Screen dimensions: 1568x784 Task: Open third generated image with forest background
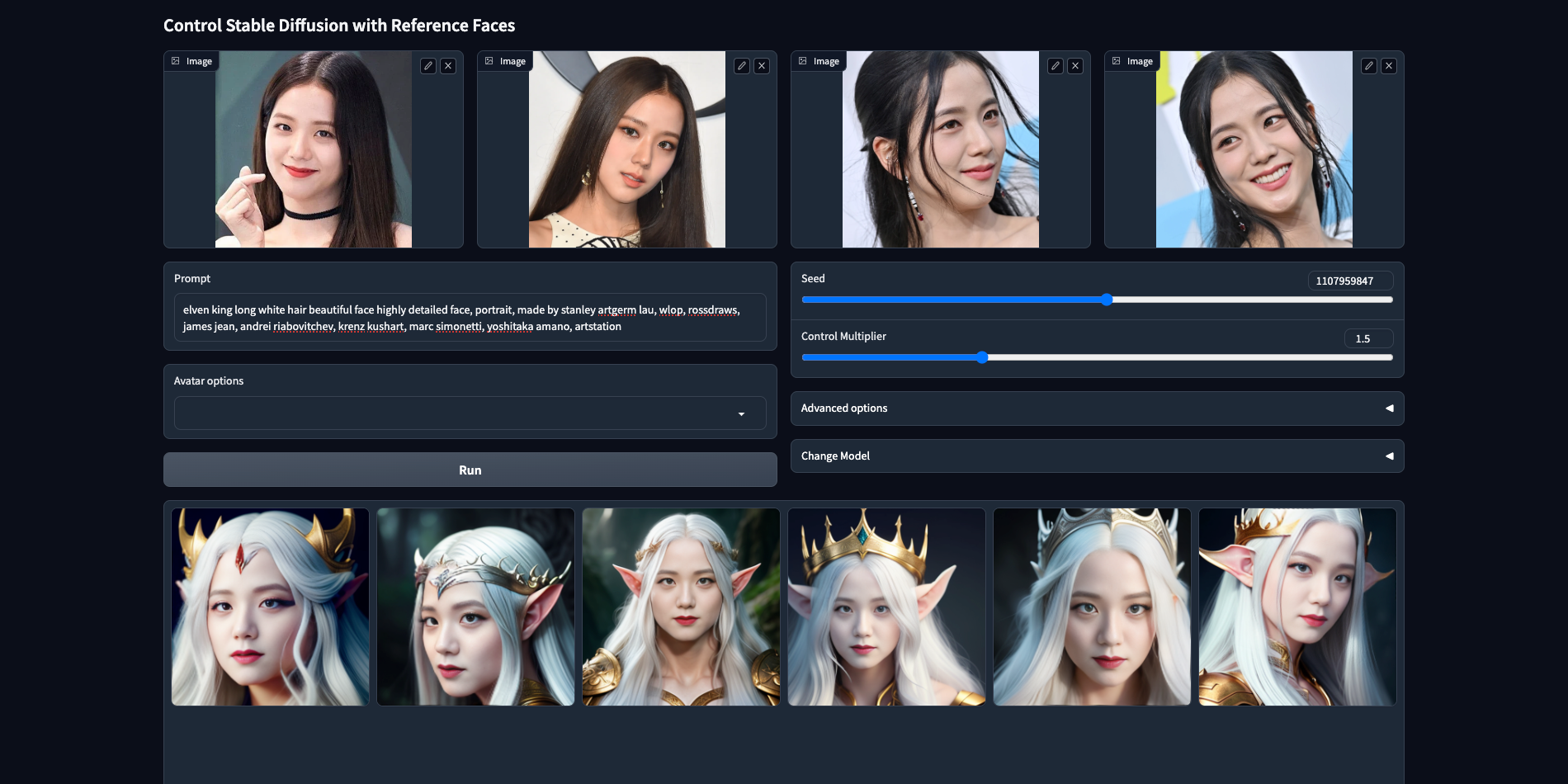[682, 607]
